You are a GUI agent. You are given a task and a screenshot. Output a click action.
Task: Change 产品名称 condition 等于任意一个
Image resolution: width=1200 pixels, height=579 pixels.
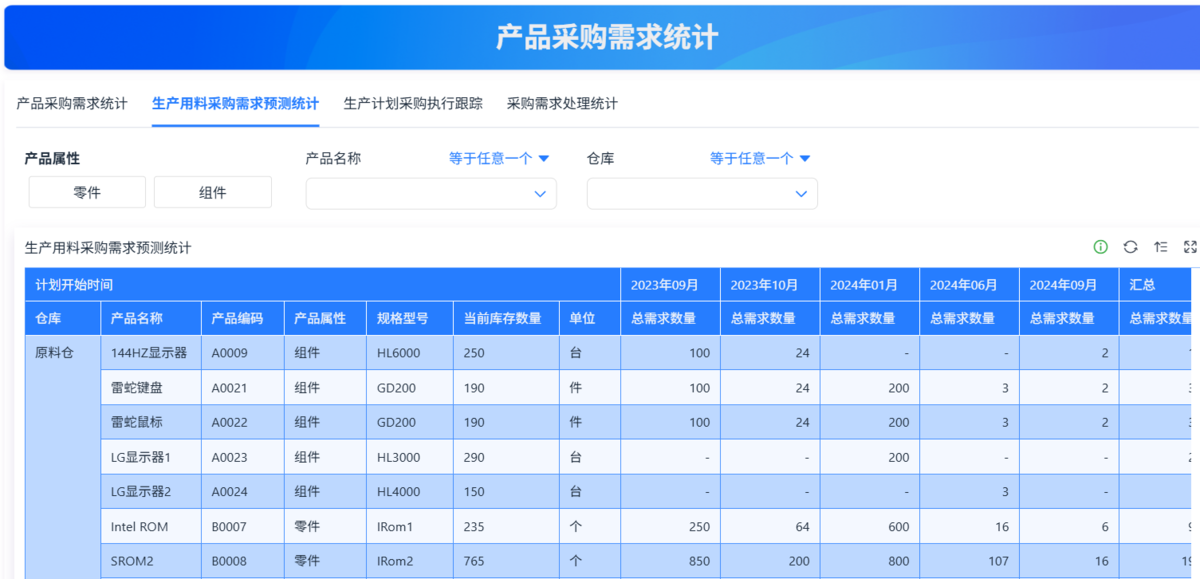click(x=499, y=158)
